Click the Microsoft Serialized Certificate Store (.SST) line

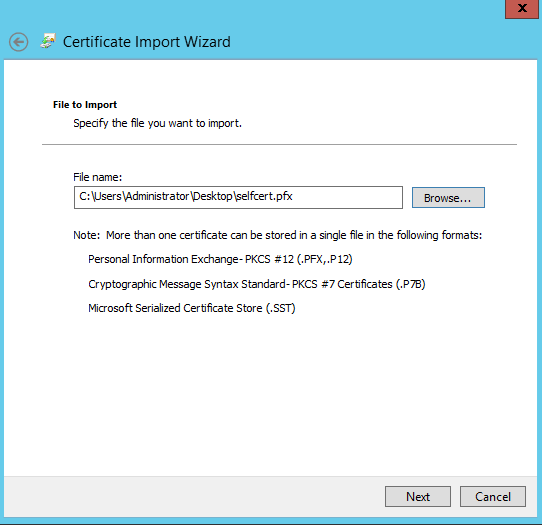tap(191, 308)
